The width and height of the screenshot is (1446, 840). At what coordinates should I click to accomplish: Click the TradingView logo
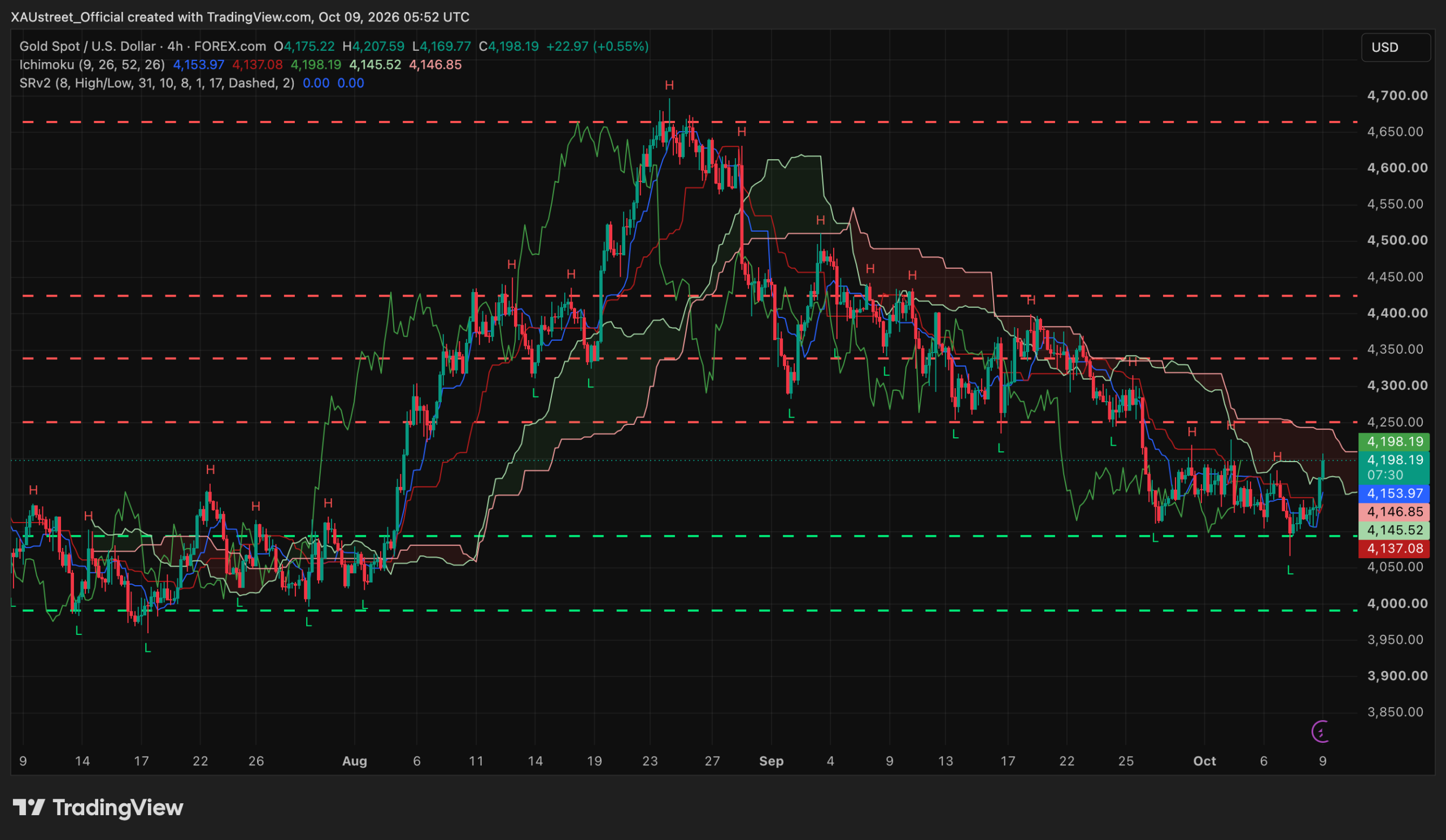(98, 807)
